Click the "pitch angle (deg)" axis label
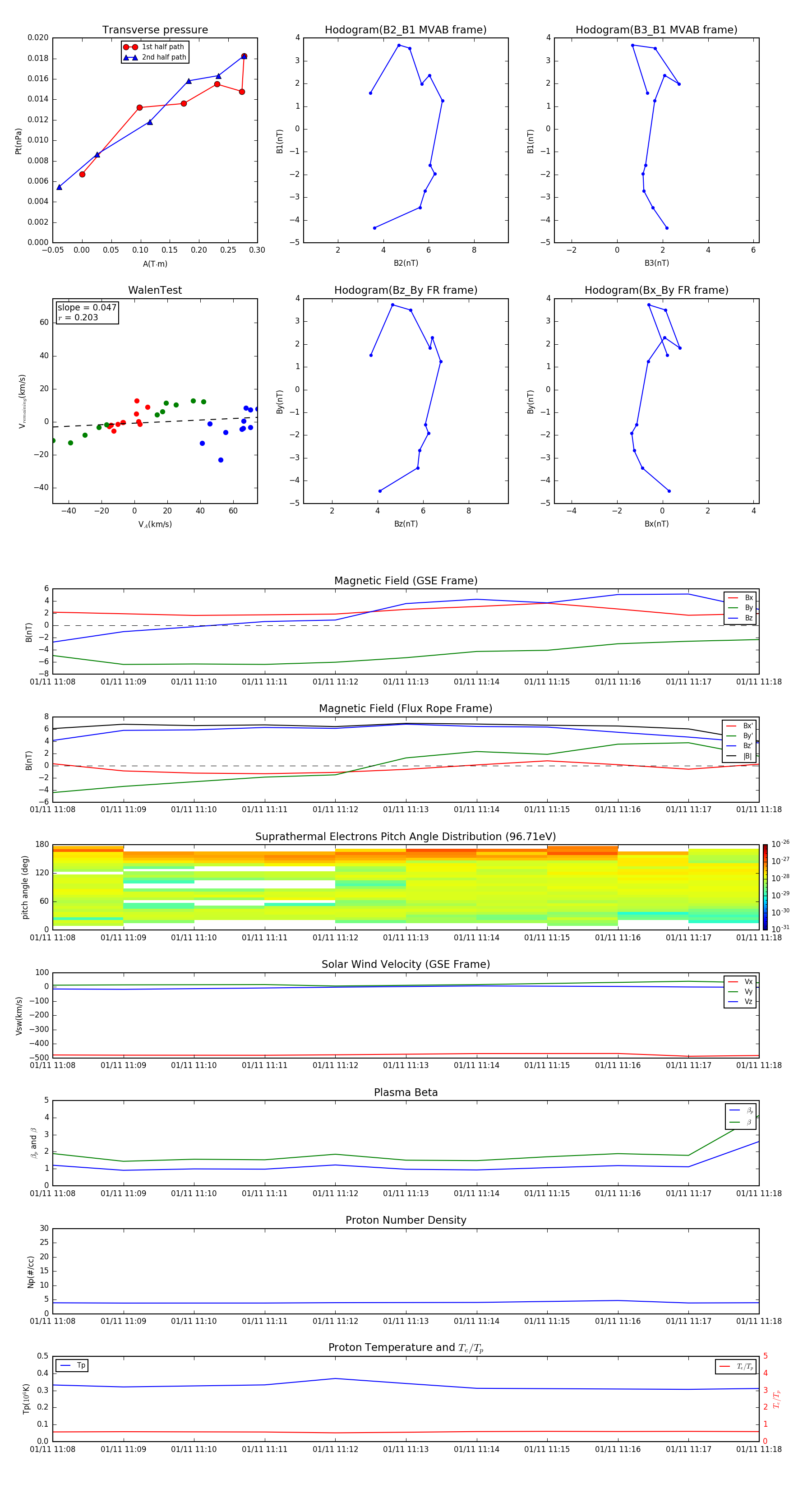The image size is (812, 1489). 25,887
